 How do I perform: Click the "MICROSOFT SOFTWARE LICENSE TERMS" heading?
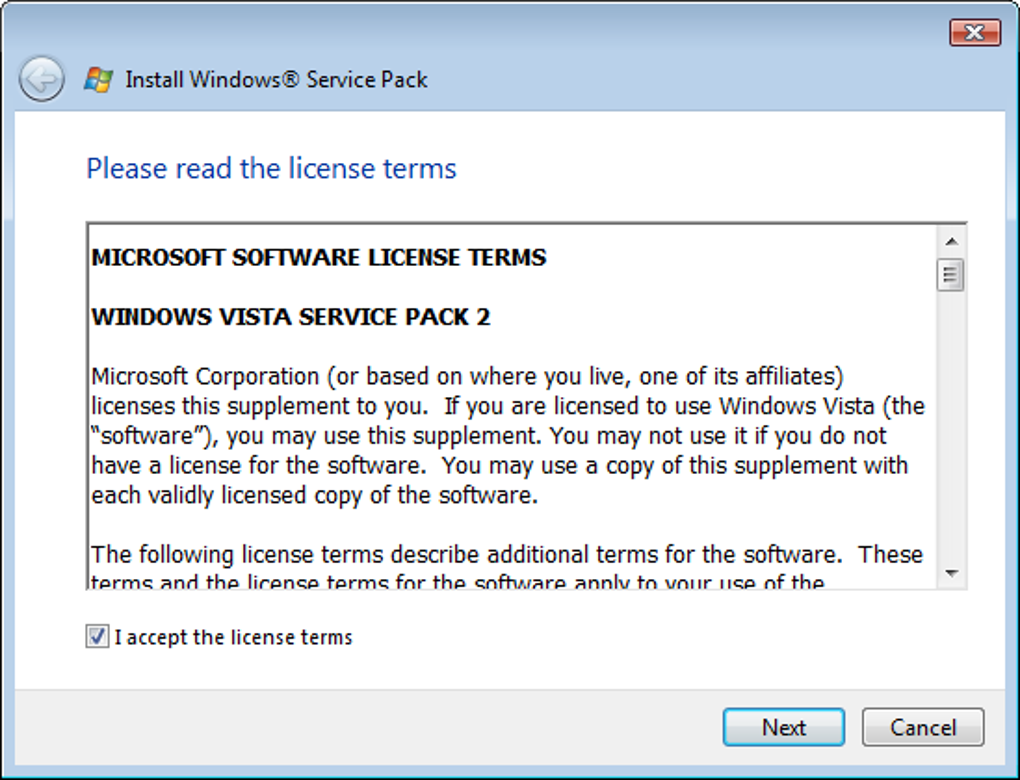pyautogui.click(x=319, y=257)
